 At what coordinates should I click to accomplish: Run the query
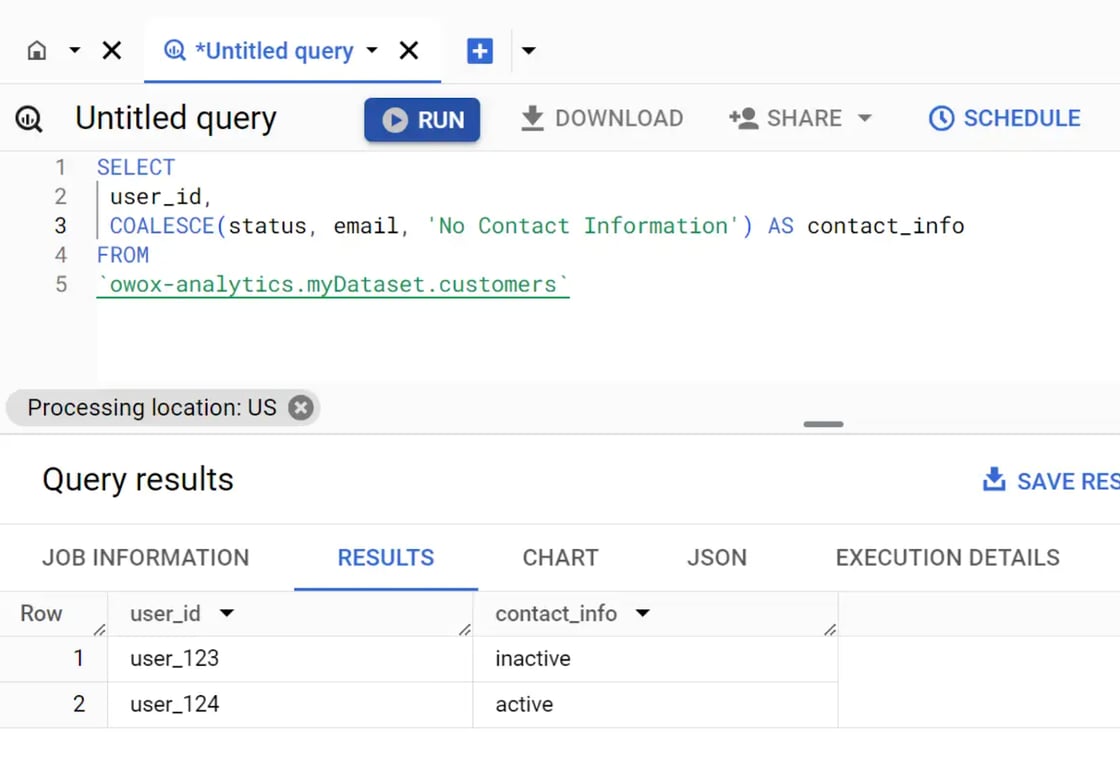pyautogui.click(x=422, y=119)
